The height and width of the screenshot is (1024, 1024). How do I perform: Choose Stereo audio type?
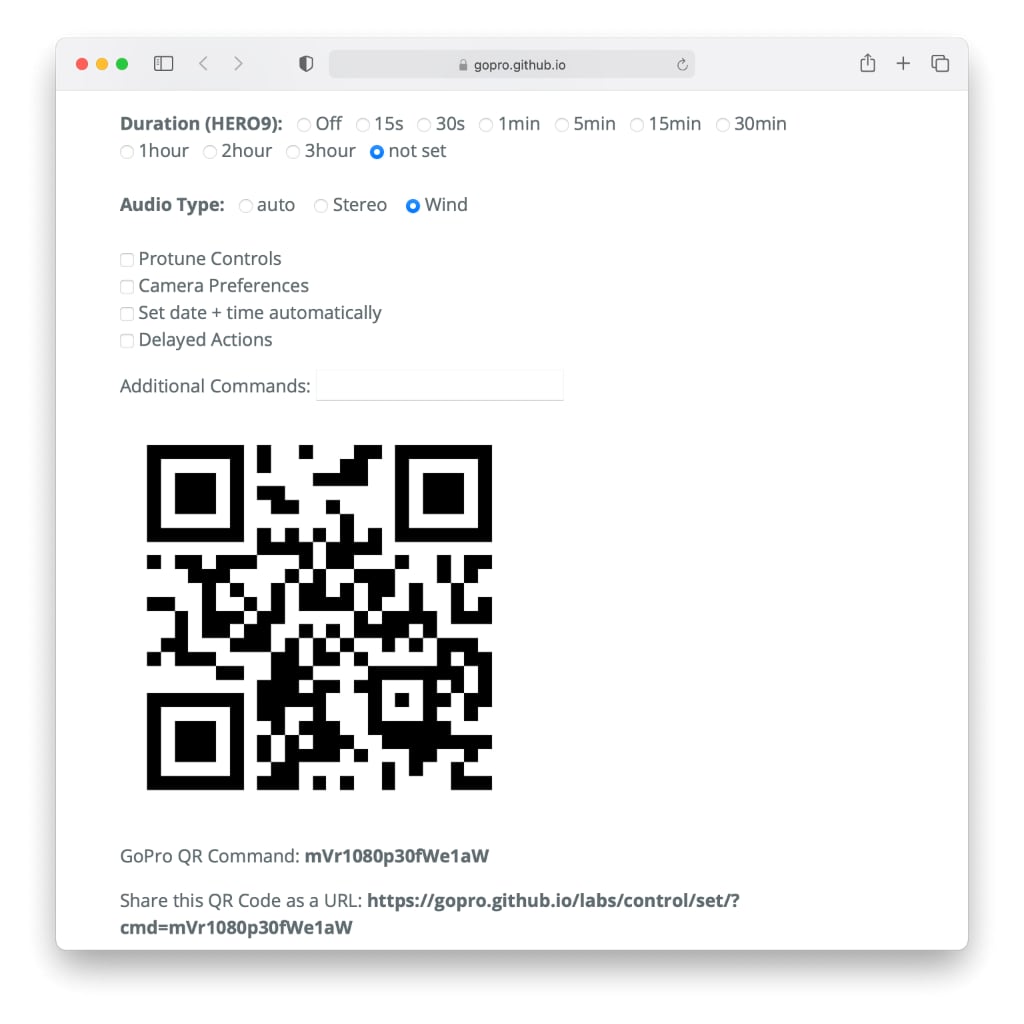(x=321, y=206)
